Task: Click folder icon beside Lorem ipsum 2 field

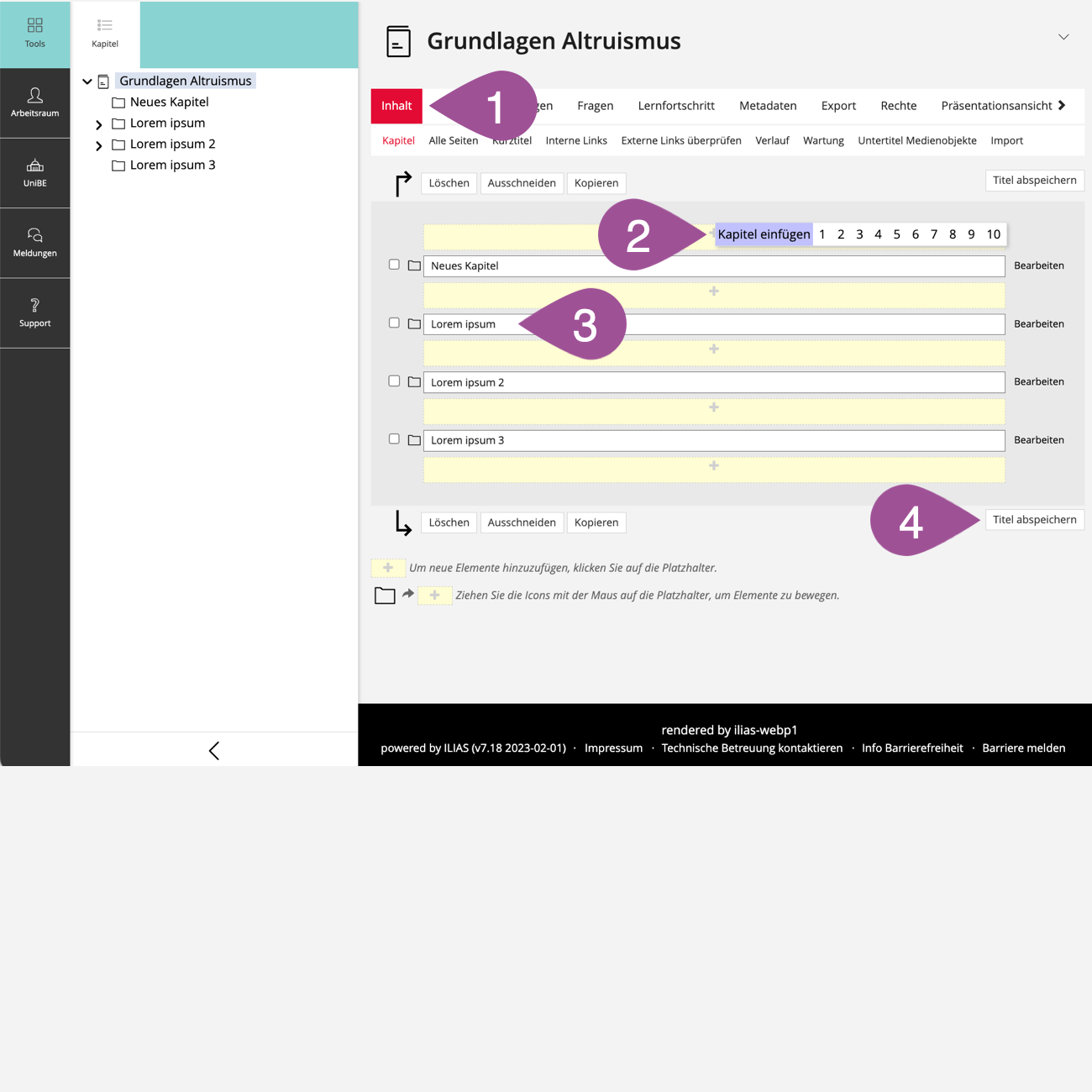Action: pyautogui.click(x=414, y=382)
